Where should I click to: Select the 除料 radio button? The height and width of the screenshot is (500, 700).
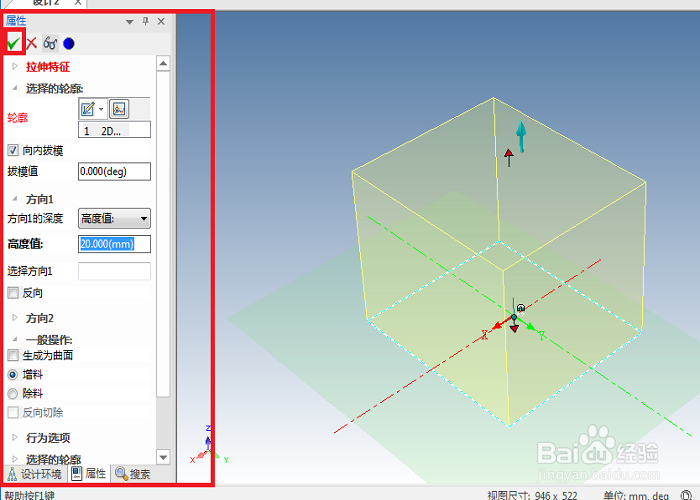pyautogui.click(x=13, y=393)
